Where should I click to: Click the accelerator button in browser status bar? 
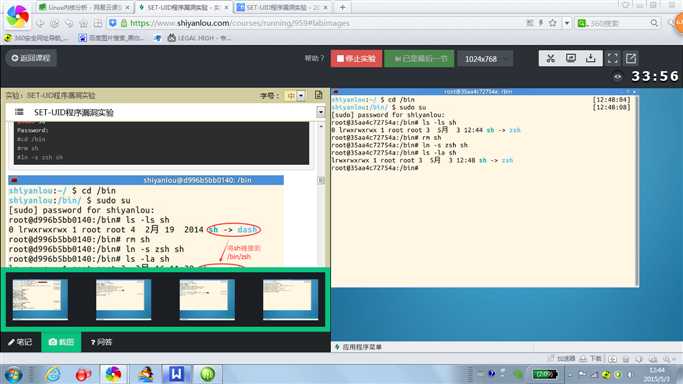(562, 358)
